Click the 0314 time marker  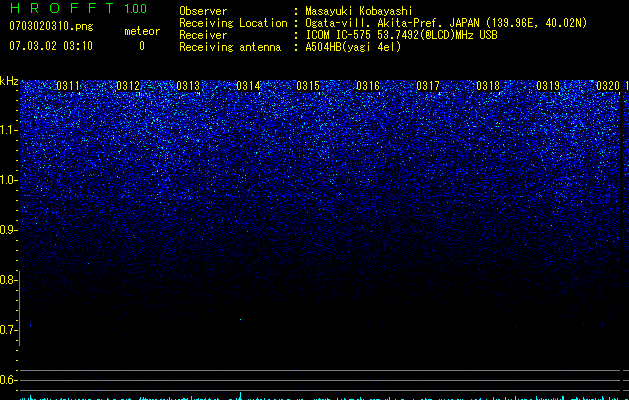(x=248, y=86)
